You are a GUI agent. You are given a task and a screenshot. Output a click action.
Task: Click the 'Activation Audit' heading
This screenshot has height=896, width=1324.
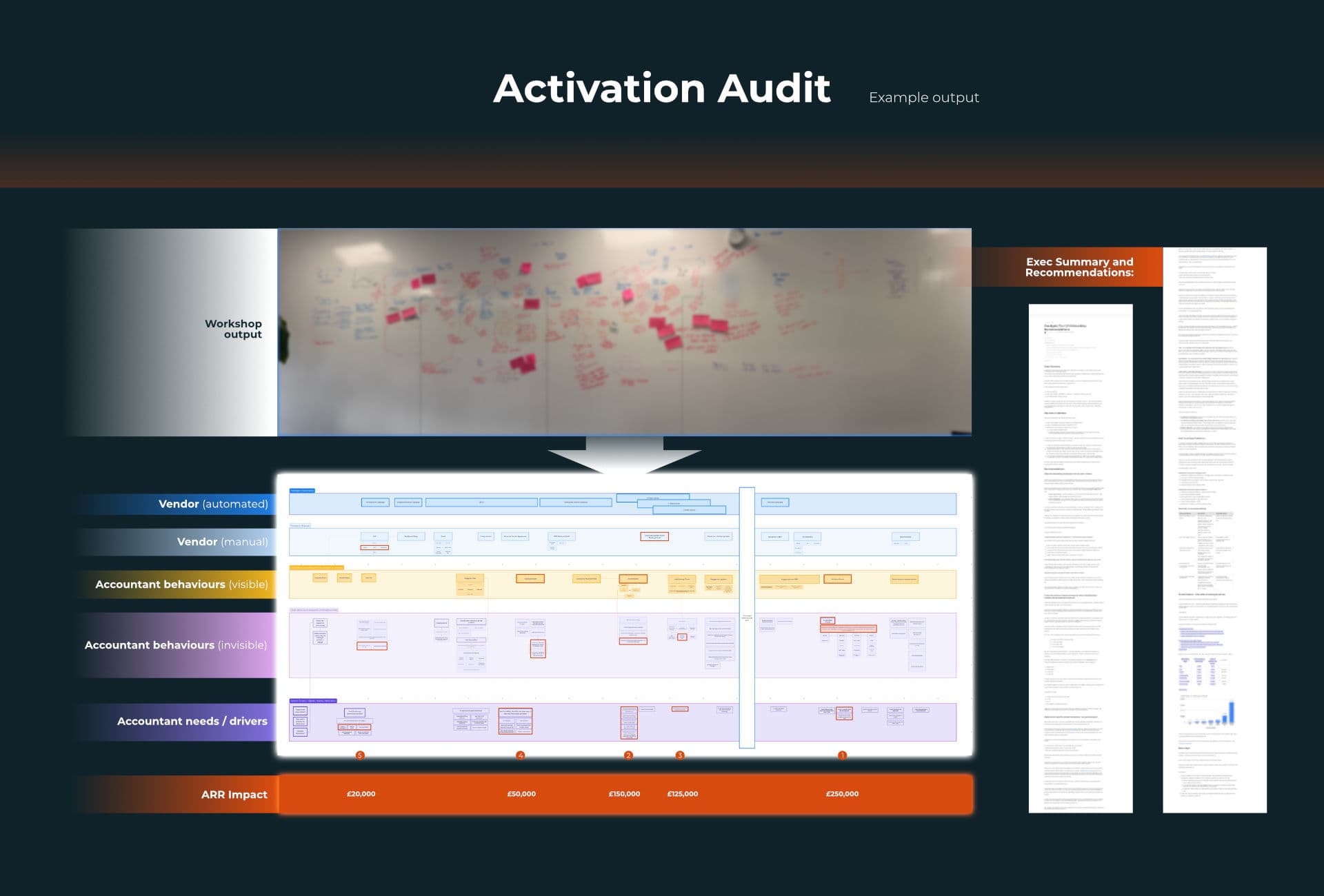[662, 89]
